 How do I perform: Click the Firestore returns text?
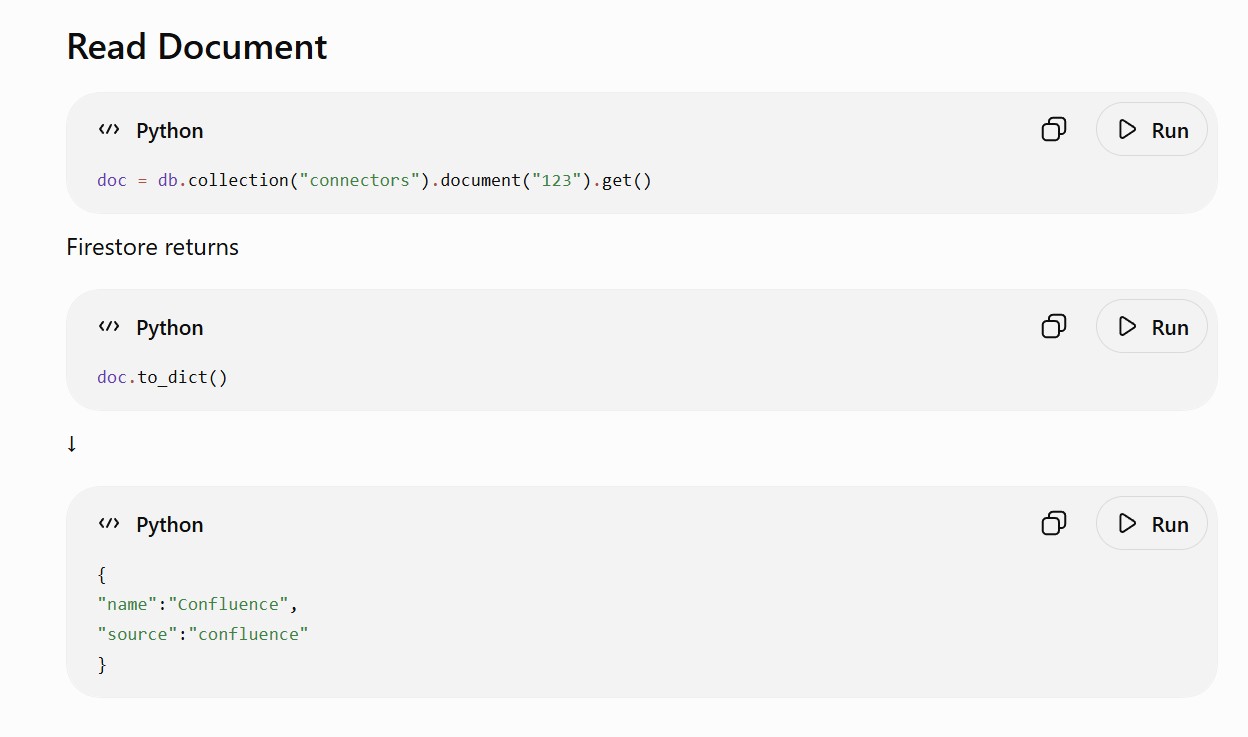pos(153,247)
